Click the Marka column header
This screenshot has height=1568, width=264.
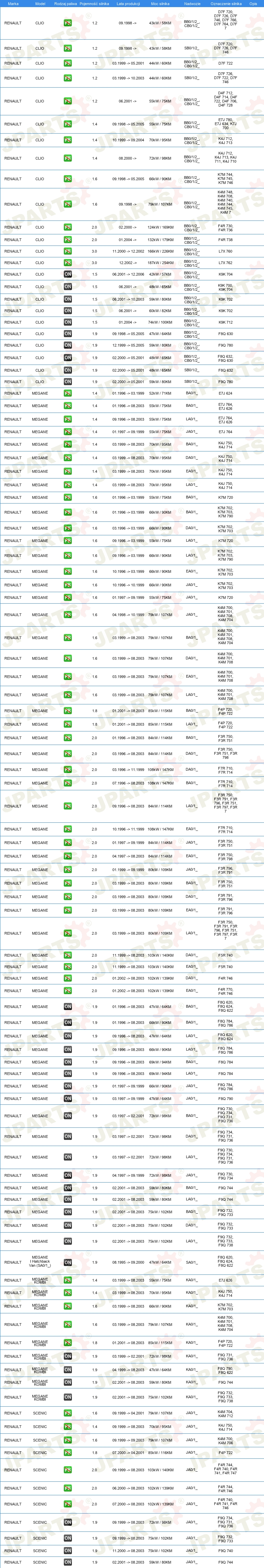[13, 4]
